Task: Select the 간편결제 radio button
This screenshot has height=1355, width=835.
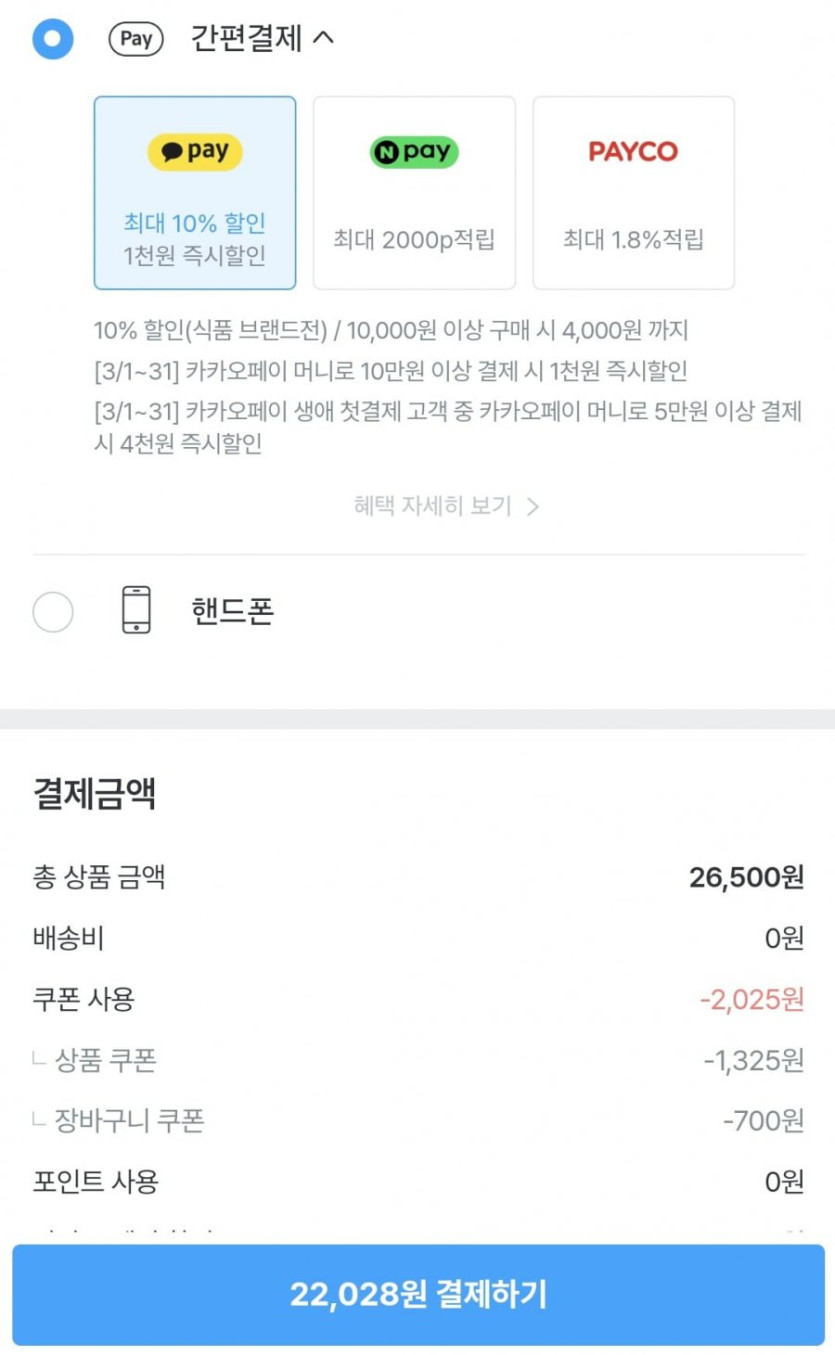Action: pyautogui.click(x=53, y=39)
